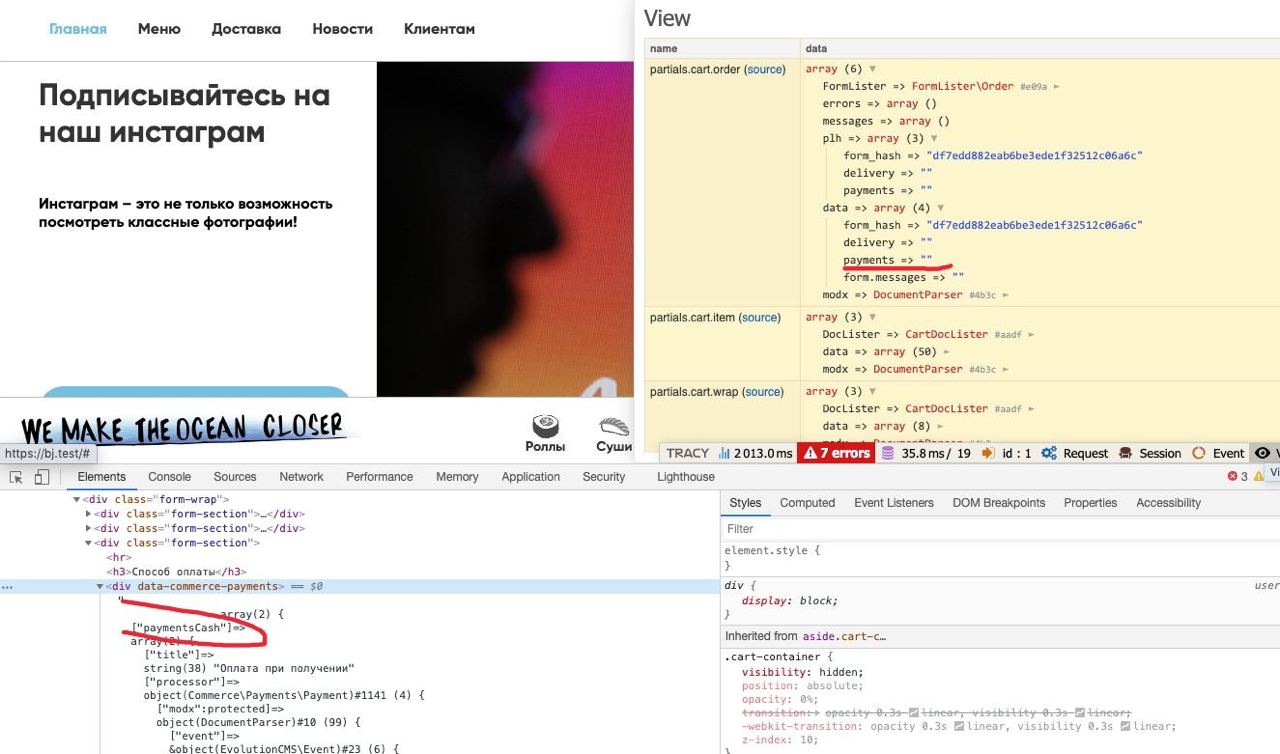The width and height of the screenshot is (1280, 754).
Task: Click the element.style rule block
Action: coord(1000,557)
